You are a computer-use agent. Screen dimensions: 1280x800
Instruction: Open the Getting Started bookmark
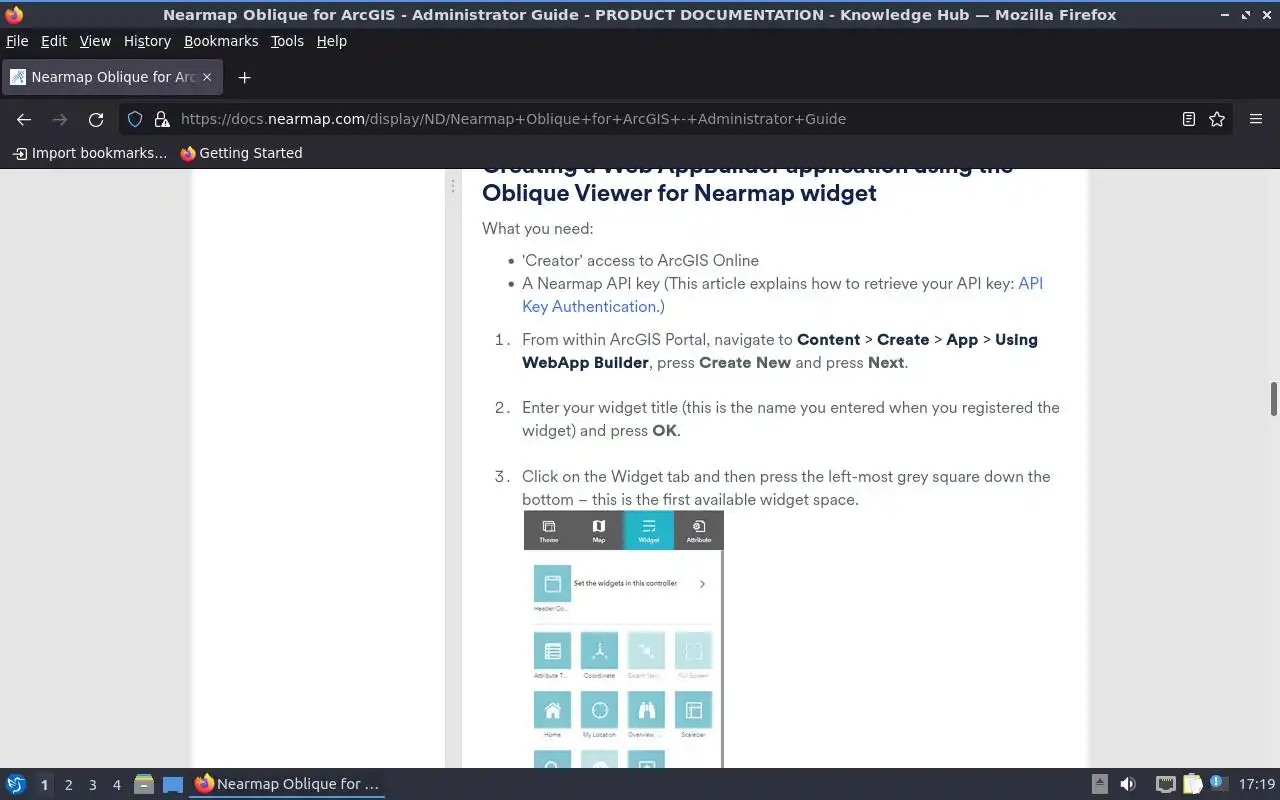(241, 153)
